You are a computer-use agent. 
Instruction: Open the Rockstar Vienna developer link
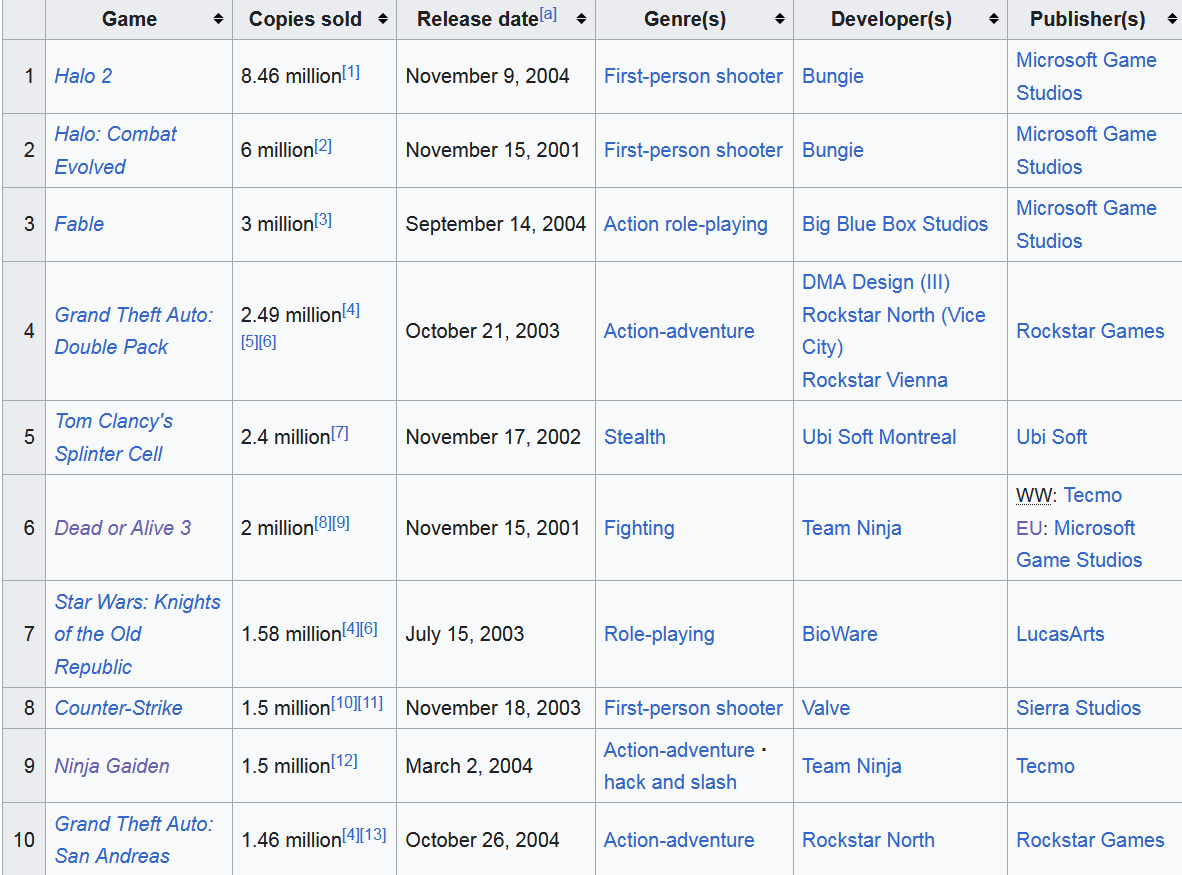coord(874,380)
